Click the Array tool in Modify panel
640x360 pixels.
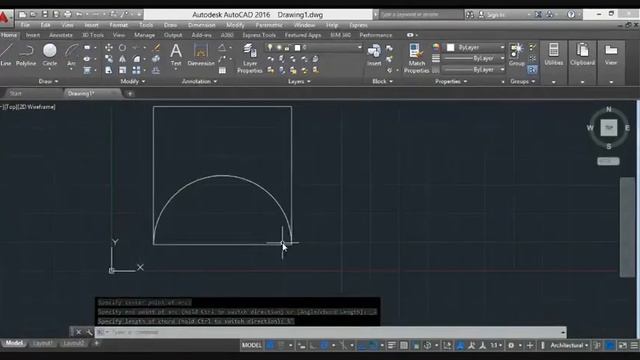[x=136, y=70]
